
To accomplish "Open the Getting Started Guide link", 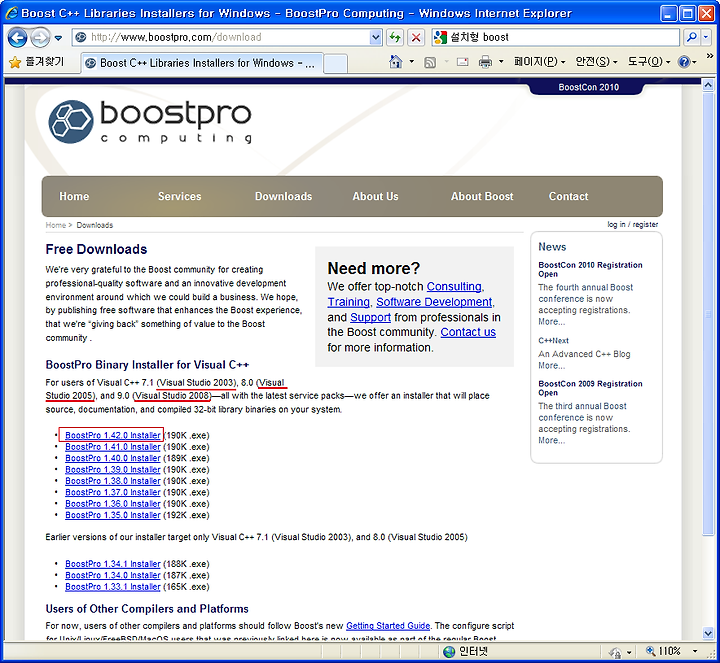I will point(388,626).
